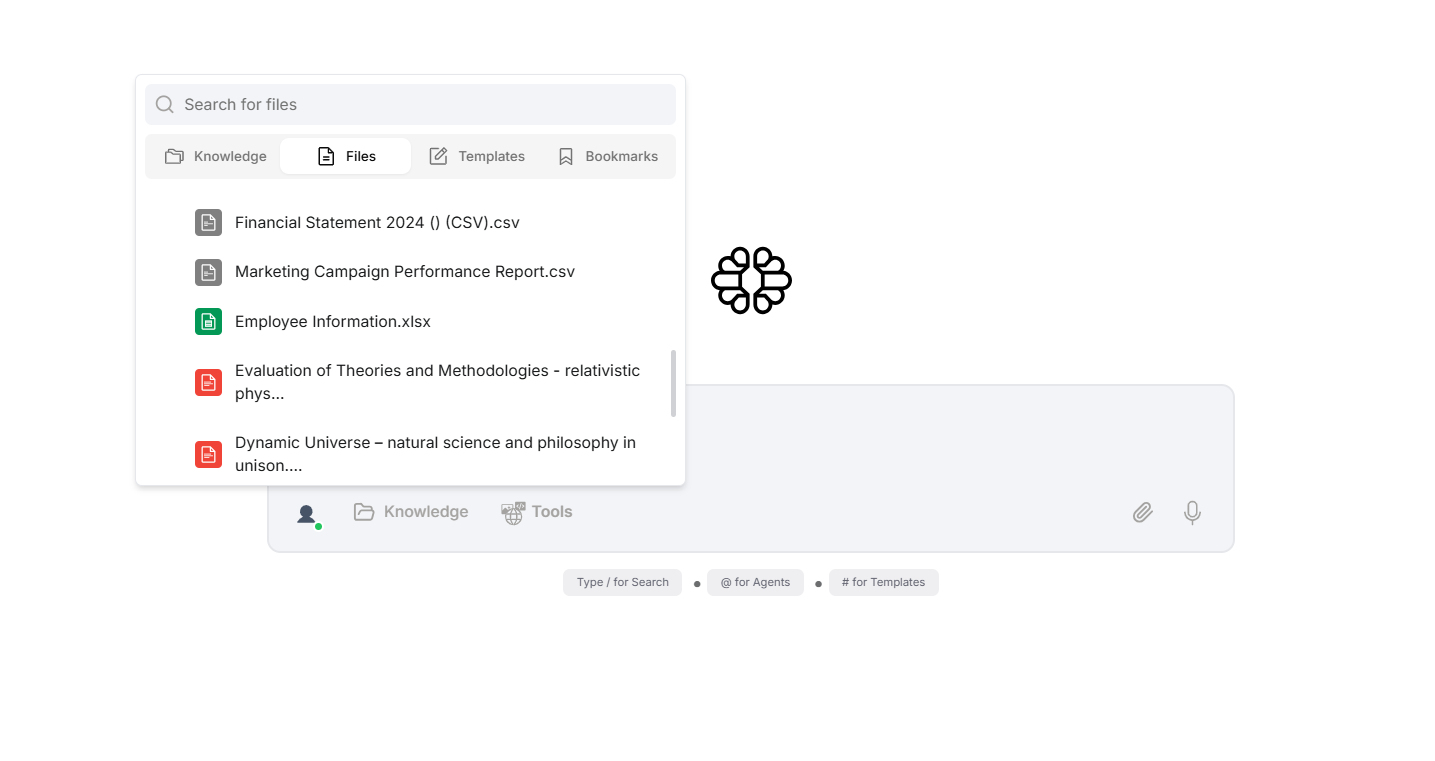Screen dimensions: 1435x761
Task: Click the green Employee Information spreadsheet icon
Action: pos(208,321)
